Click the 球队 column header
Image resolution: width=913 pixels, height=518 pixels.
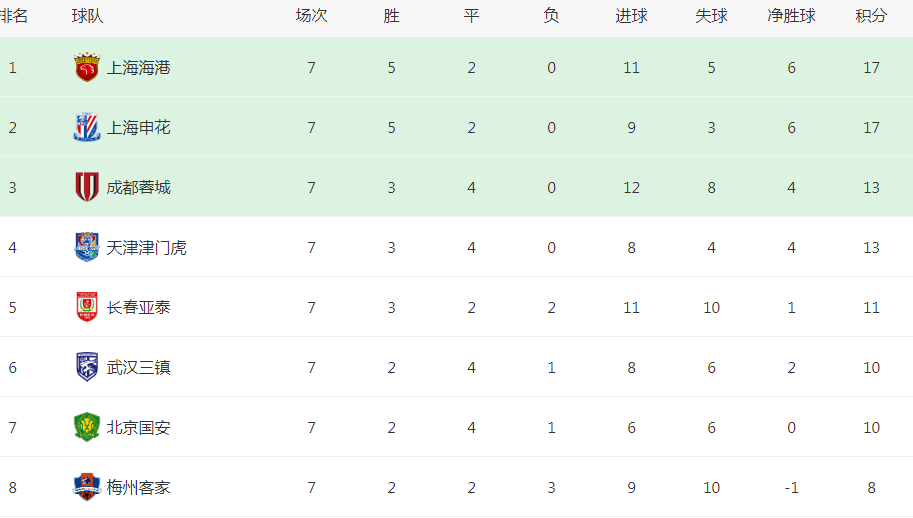pyautogui.click(x=87, y=16)
